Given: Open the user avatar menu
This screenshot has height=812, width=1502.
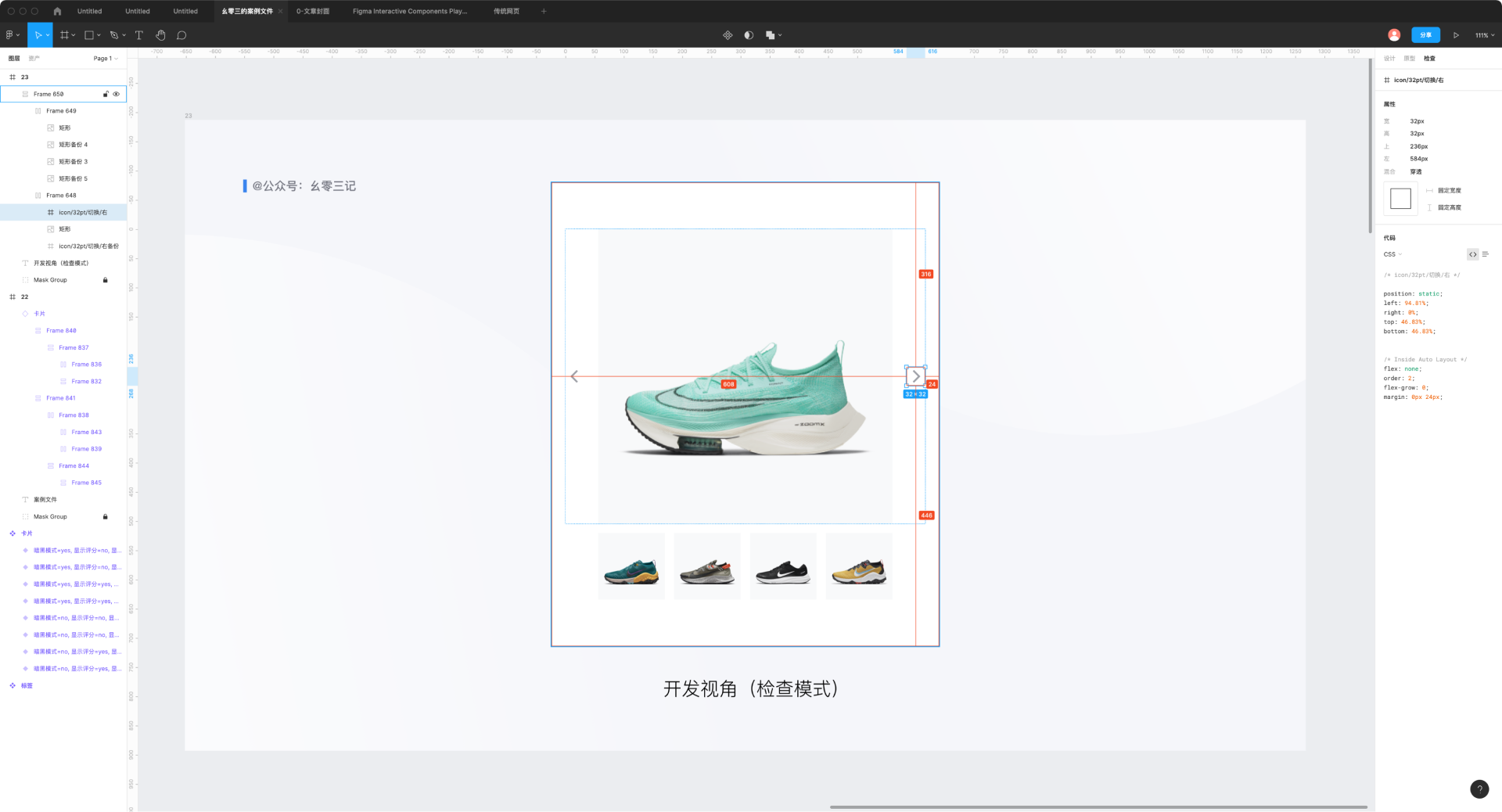Looking at the screenshot, I should 1394,35.
